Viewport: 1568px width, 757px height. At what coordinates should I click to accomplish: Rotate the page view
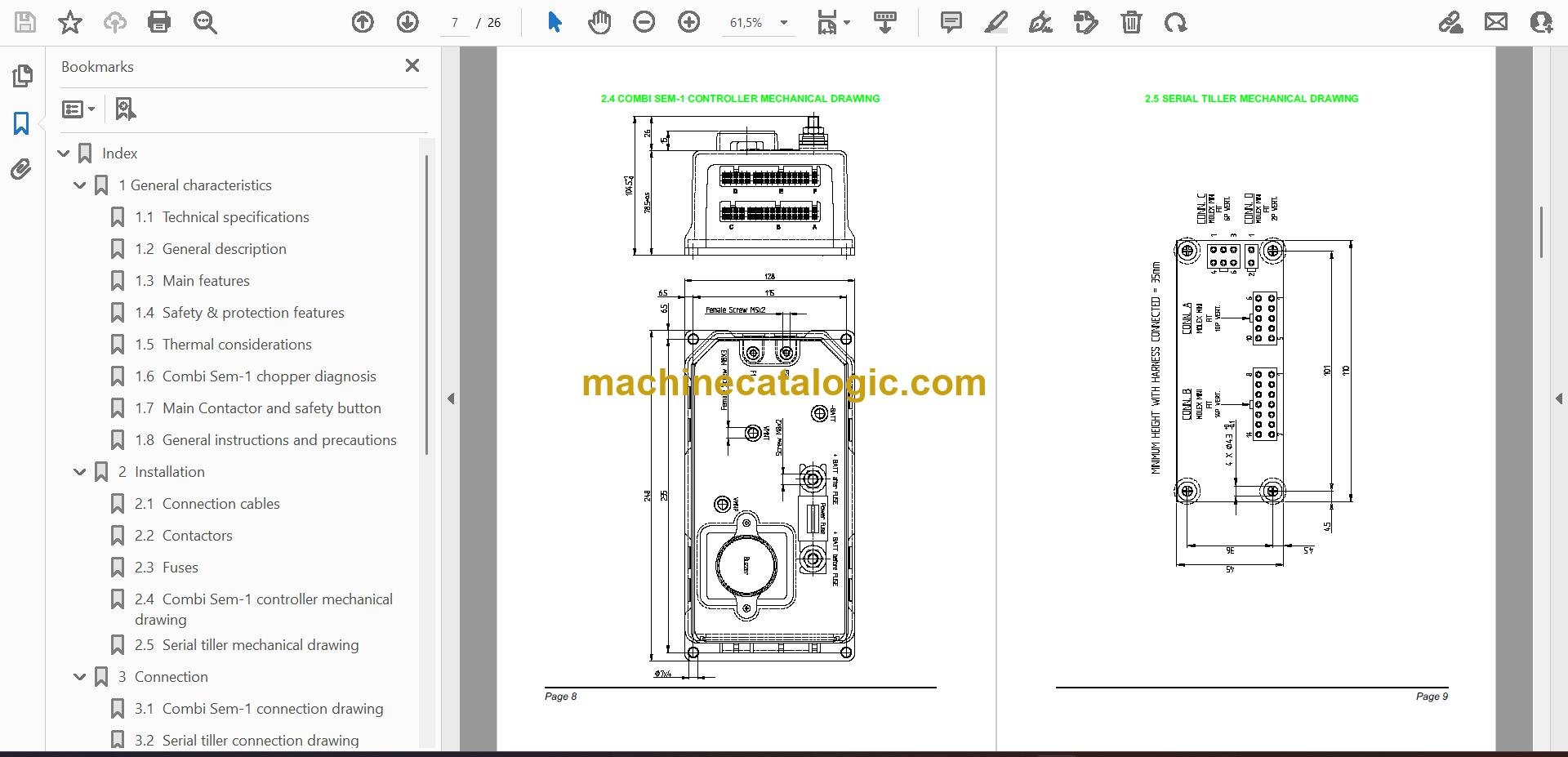(x=1176, y=22)
